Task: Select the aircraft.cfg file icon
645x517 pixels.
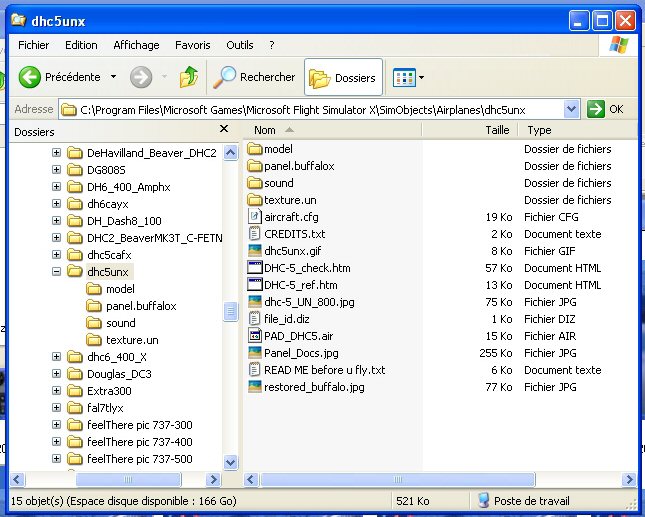Action: 255,217
